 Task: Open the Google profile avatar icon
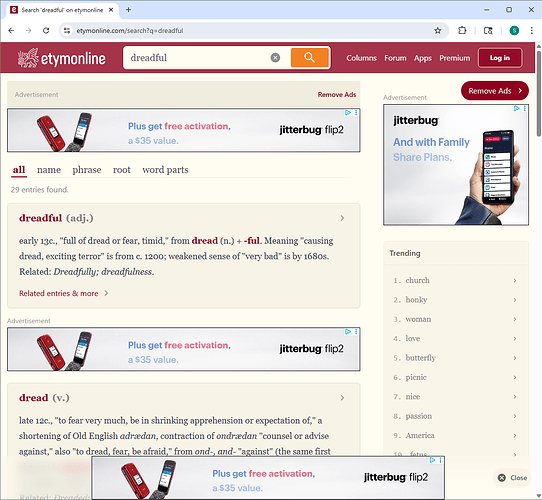[514, 30]
